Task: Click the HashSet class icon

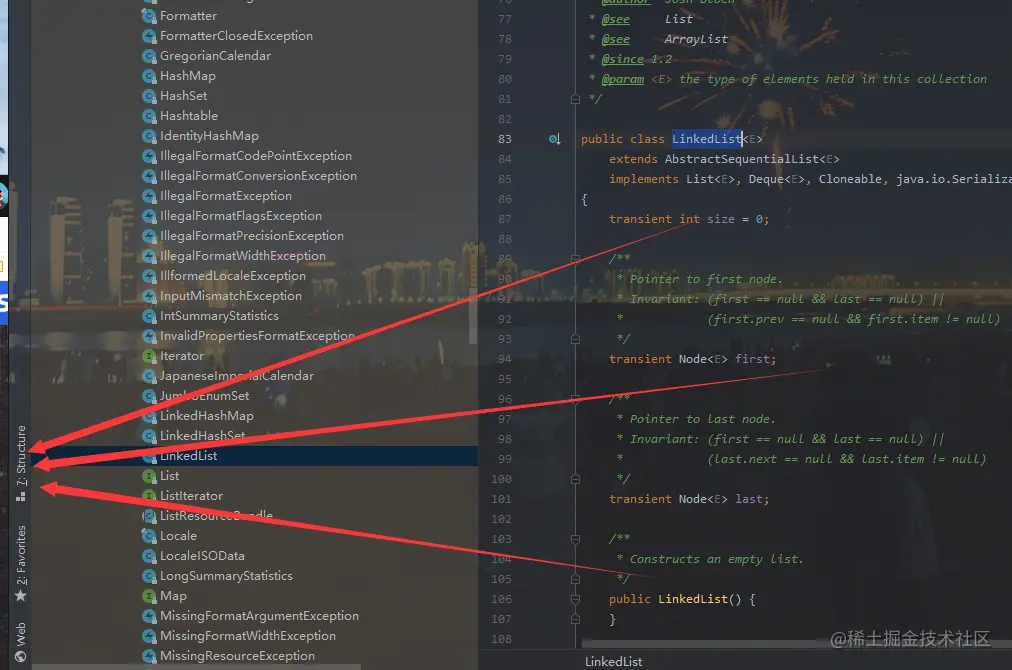Action: coord(149,96)
